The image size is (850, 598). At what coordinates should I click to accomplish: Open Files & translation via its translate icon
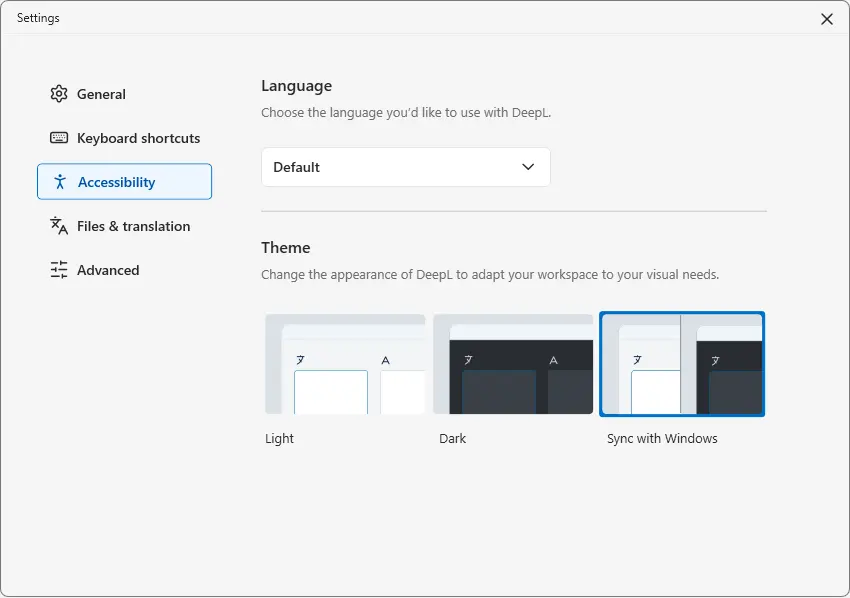tap(59, 226)
